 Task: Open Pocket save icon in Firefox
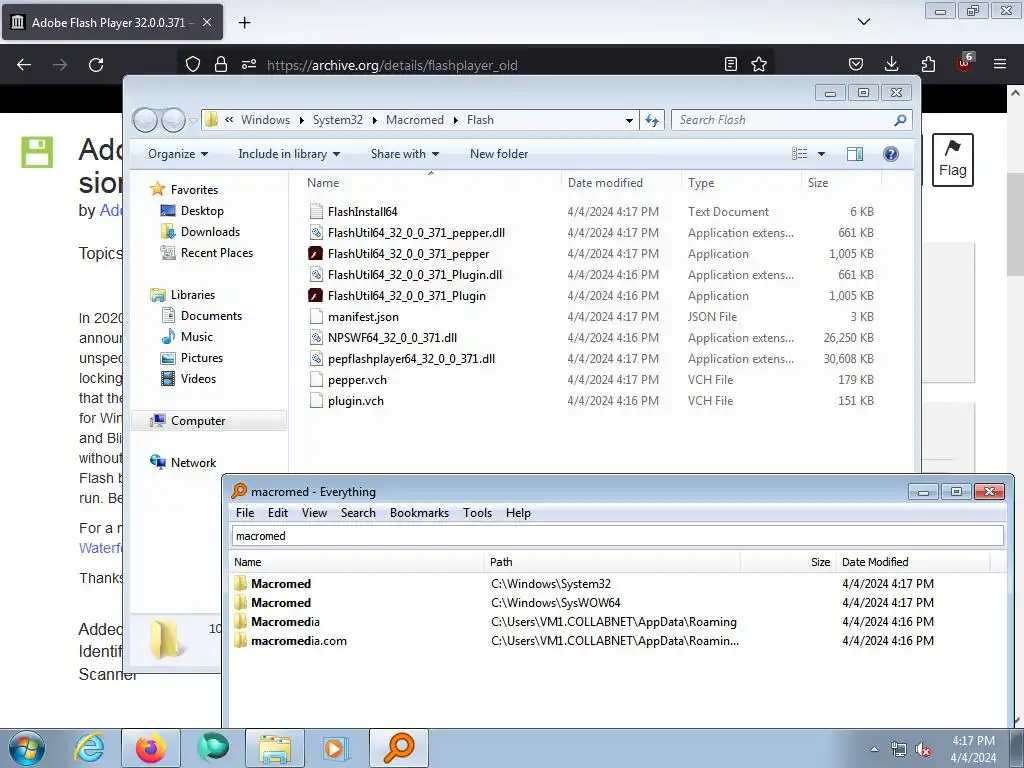(x=856, y=64)
